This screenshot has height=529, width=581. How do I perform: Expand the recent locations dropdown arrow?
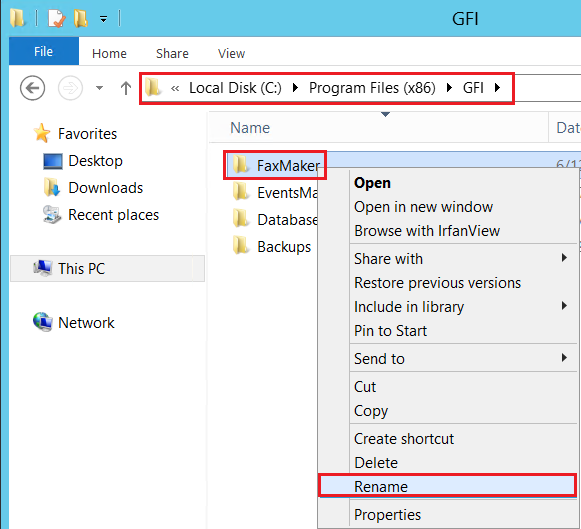tap(99, 88)
